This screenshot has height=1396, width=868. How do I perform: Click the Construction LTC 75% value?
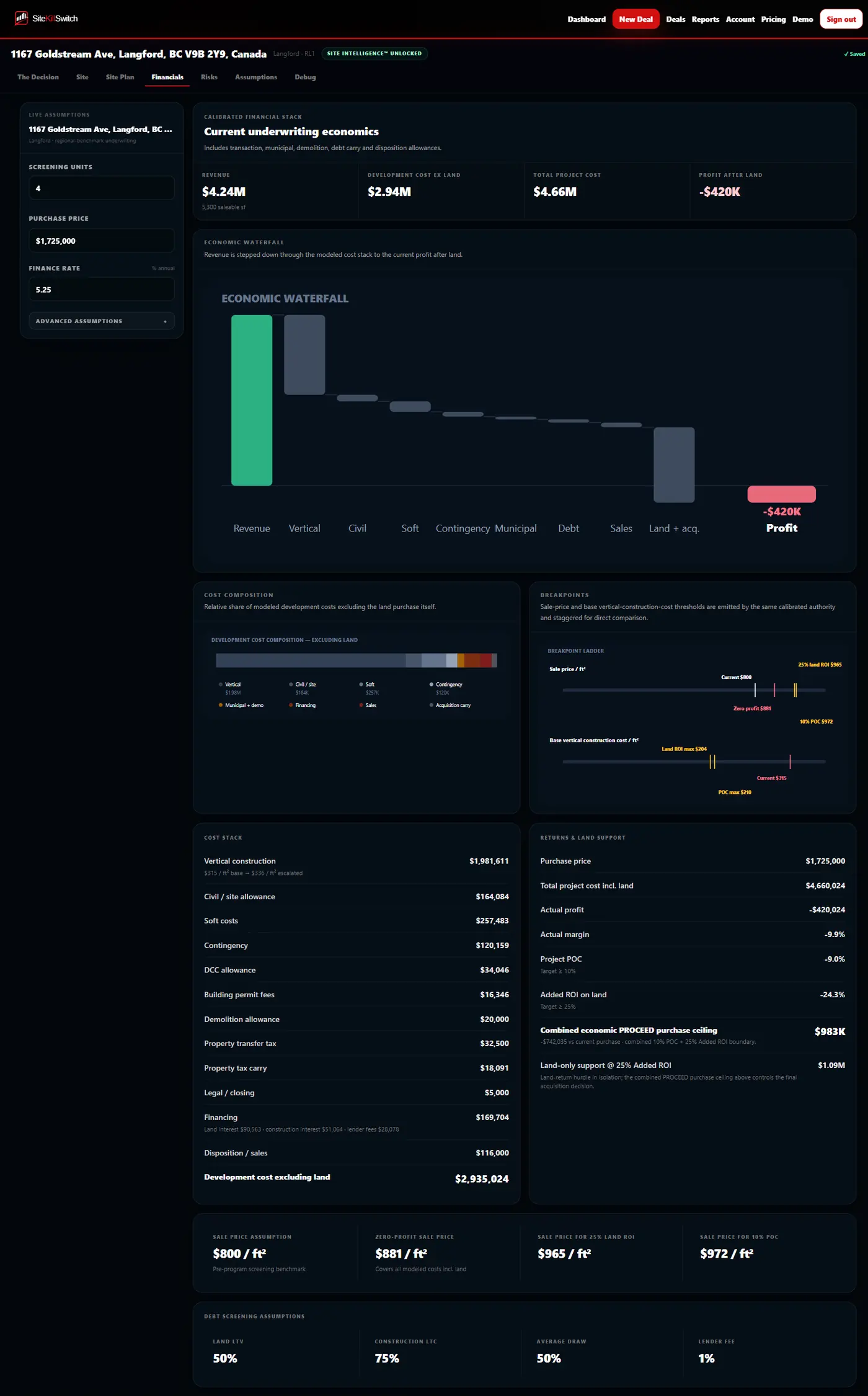pyautogui.click(x=387, y=1358)
